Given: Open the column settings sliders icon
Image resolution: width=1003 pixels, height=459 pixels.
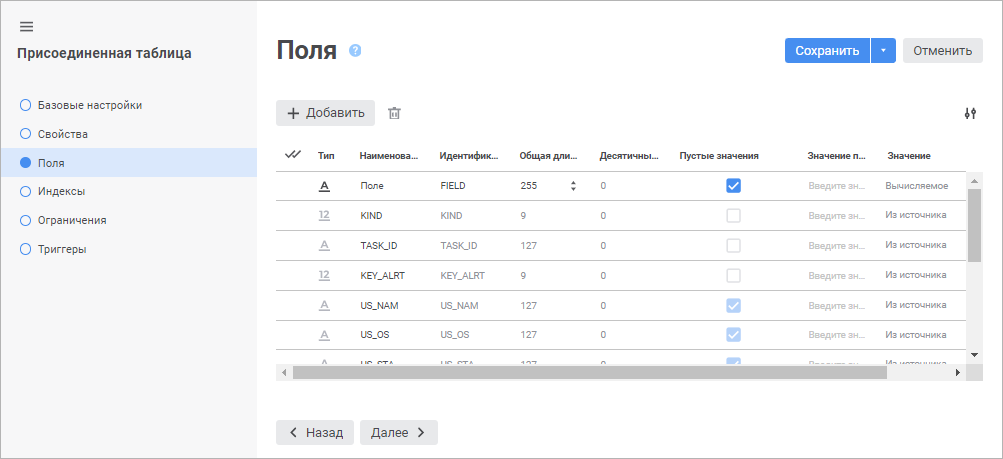Looking at the screenshot, I should pyautogui.click(x=969, y=113).
